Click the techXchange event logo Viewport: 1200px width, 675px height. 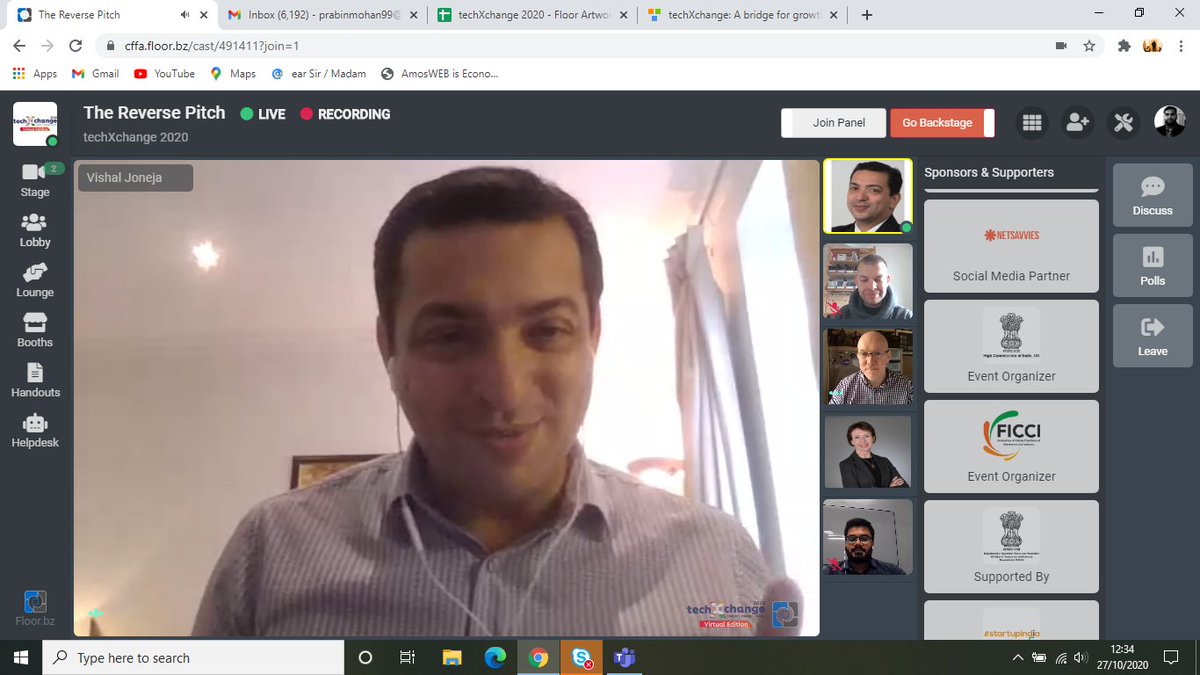point(35,123)
